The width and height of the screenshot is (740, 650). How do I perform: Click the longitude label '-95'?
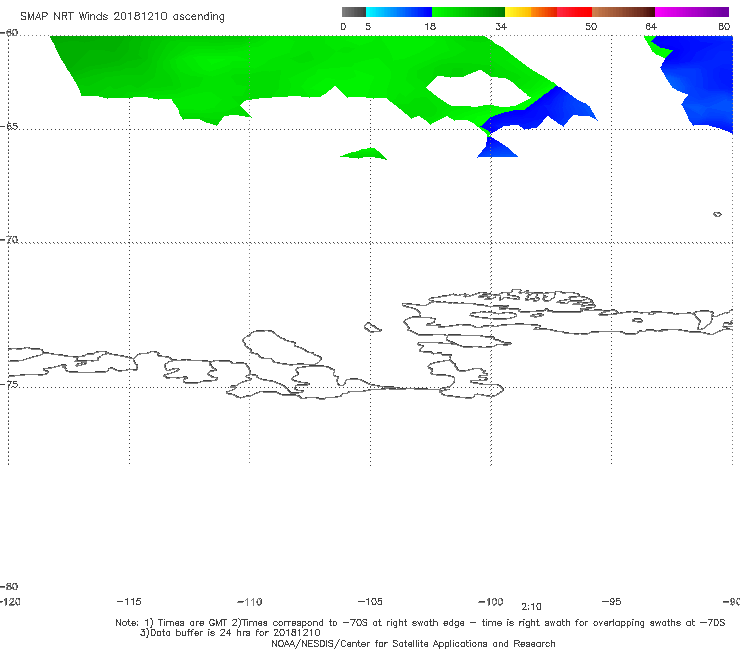coord(611,601)
